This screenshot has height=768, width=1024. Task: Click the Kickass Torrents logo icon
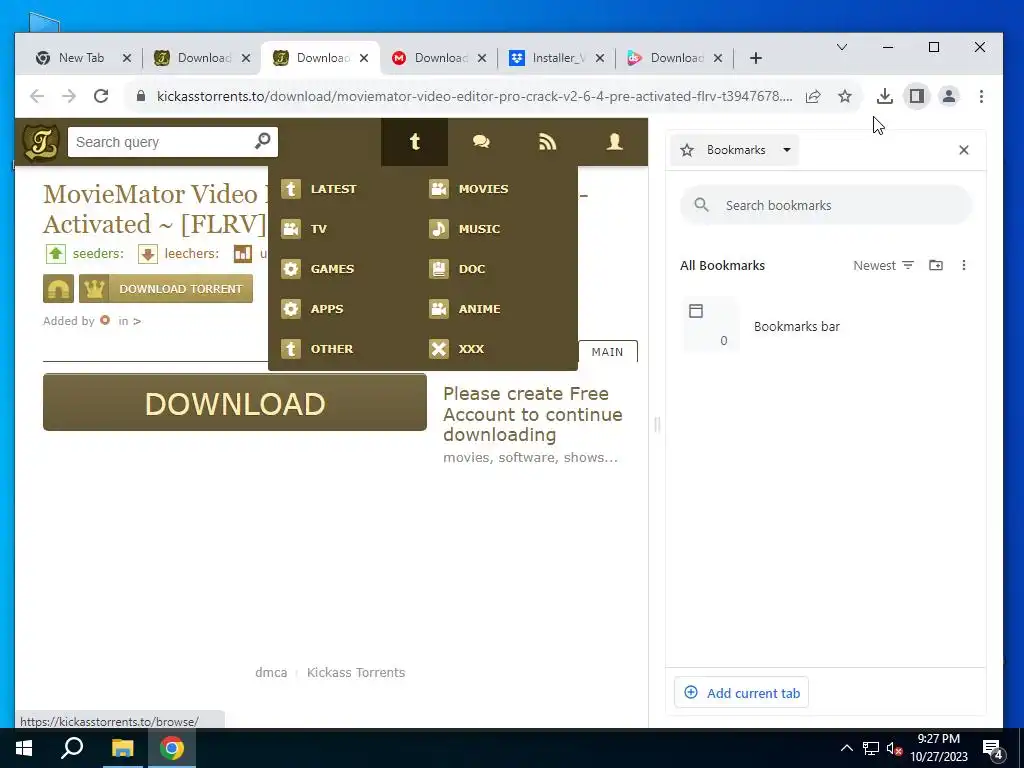coord(41,142)
